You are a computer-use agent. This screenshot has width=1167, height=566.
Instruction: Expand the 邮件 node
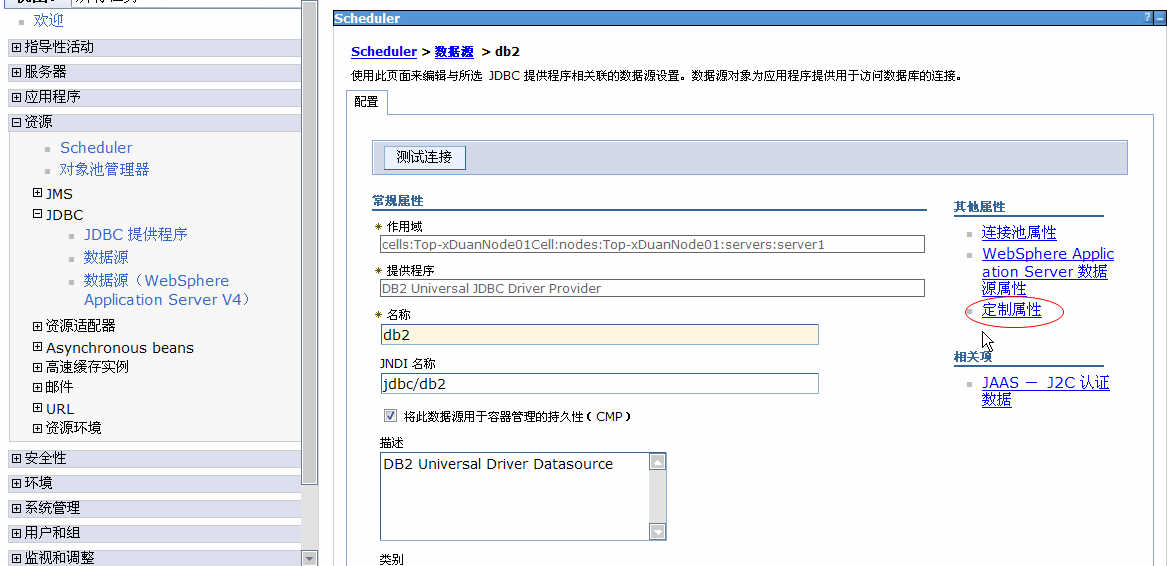[38, 387]
